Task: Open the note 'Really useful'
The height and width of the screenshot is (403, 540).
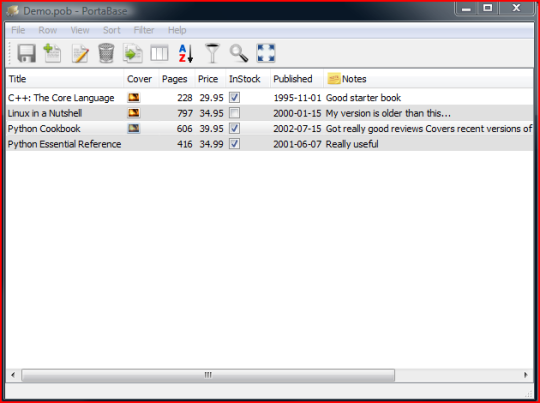Action: 352,144
